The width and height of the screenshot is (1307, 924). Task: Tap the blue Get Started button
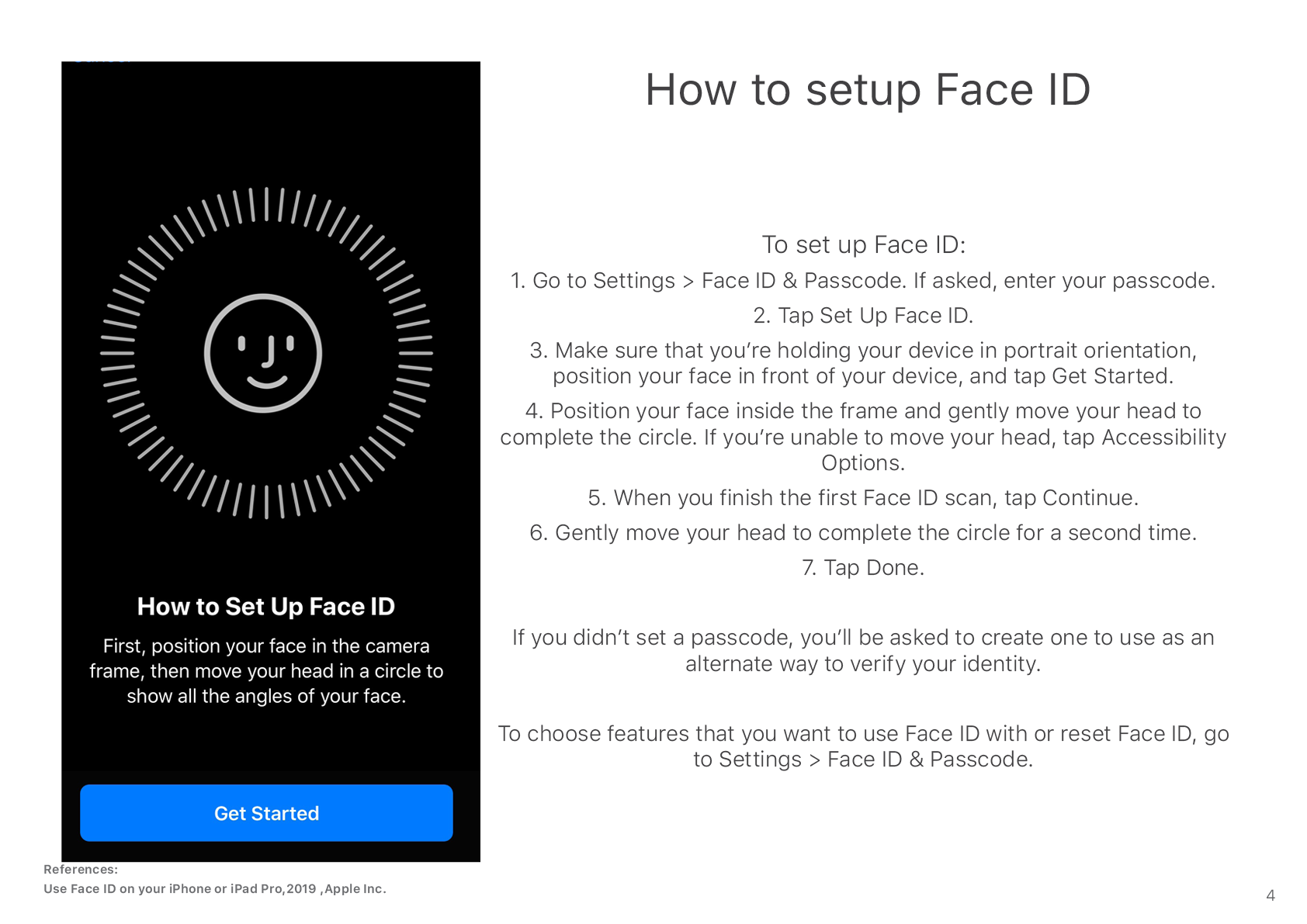[266, 812]
